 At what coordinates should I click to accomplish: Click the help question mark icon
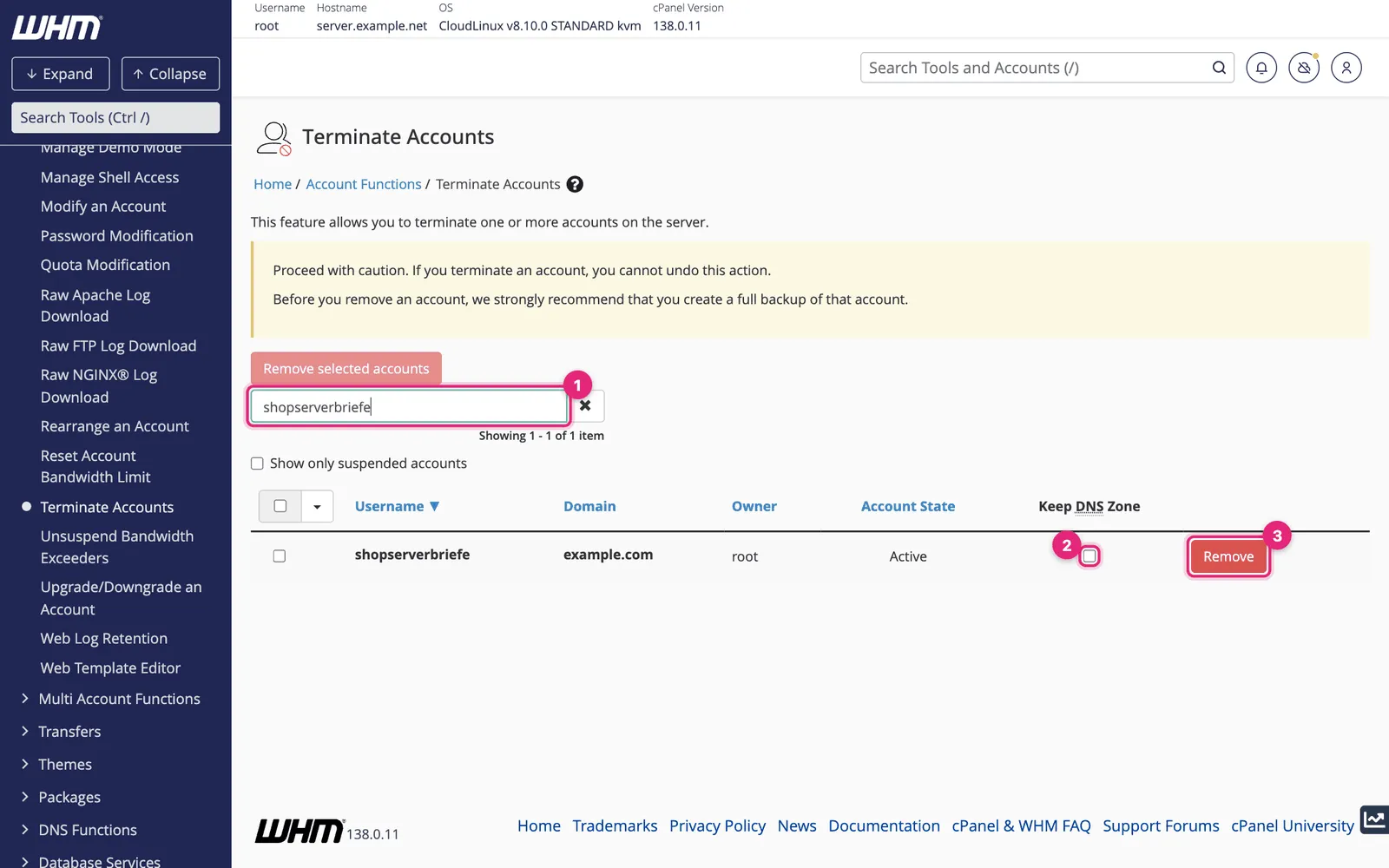(x=575, y=184)
